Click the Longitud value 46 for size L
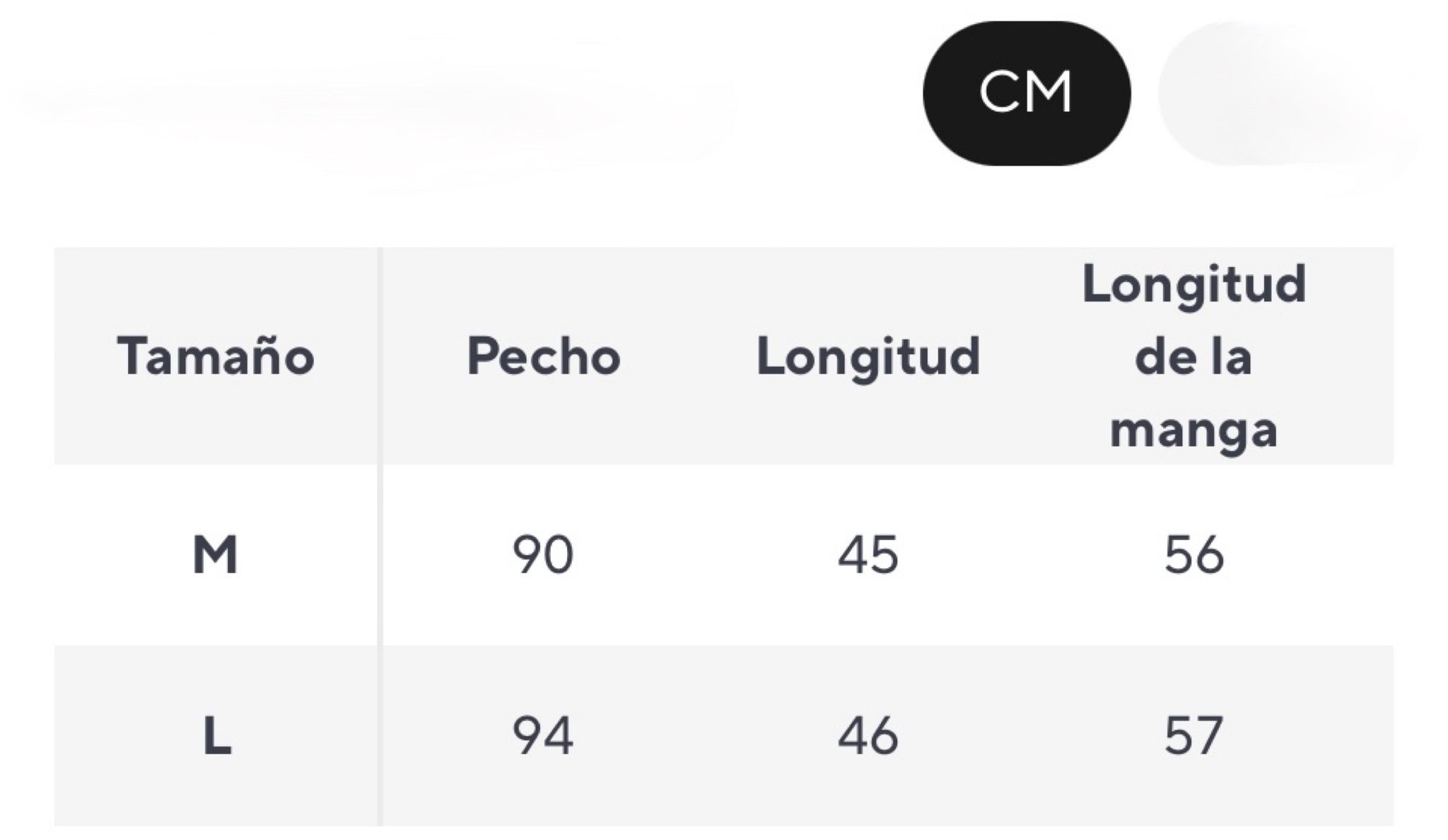 pyautogui.click(x=868, y=736)
